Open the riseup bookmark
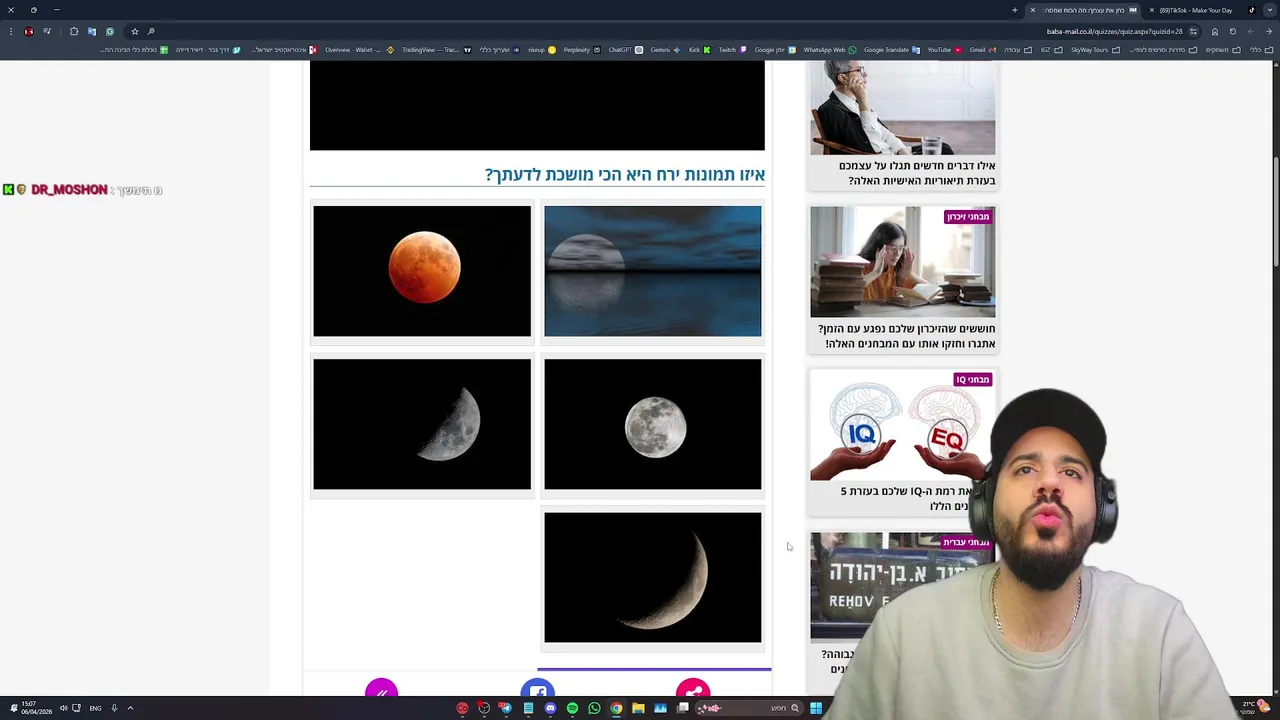 [542, 50]
